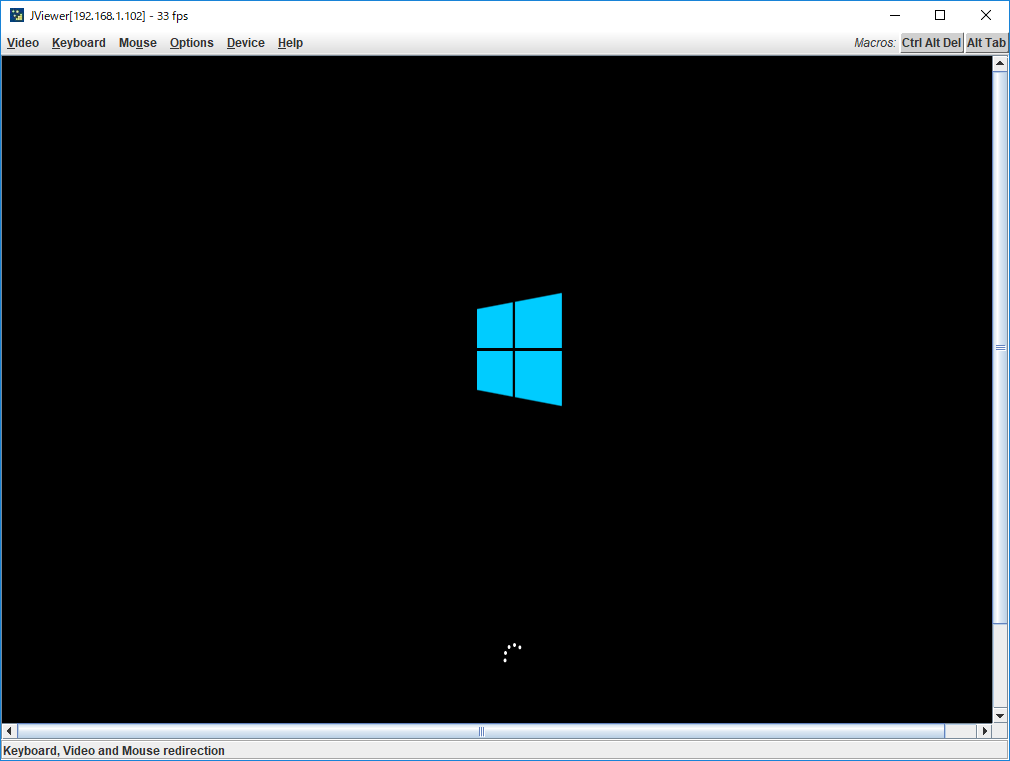Maximize the JViewer window
1010x761 pixels.
pos(940,15)
